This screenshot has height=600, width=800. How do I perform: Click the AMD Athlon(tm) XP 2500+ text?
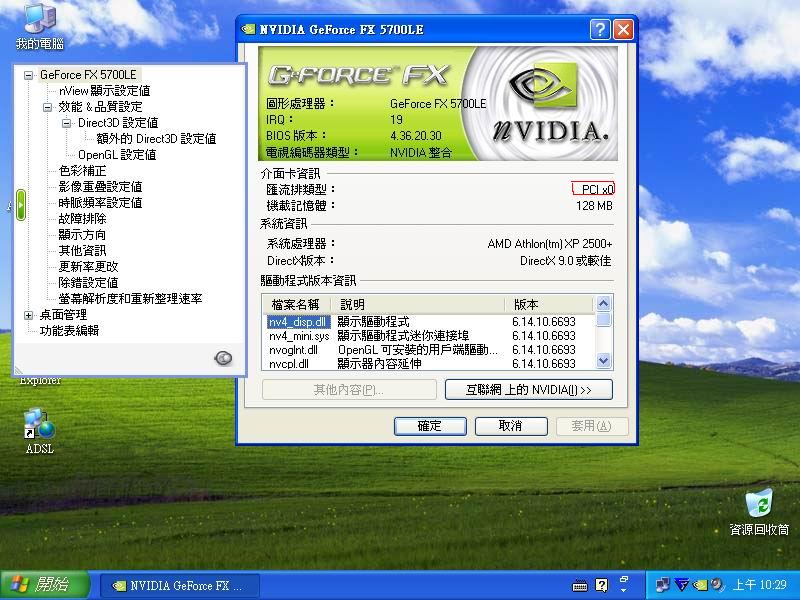click(549, 244)
